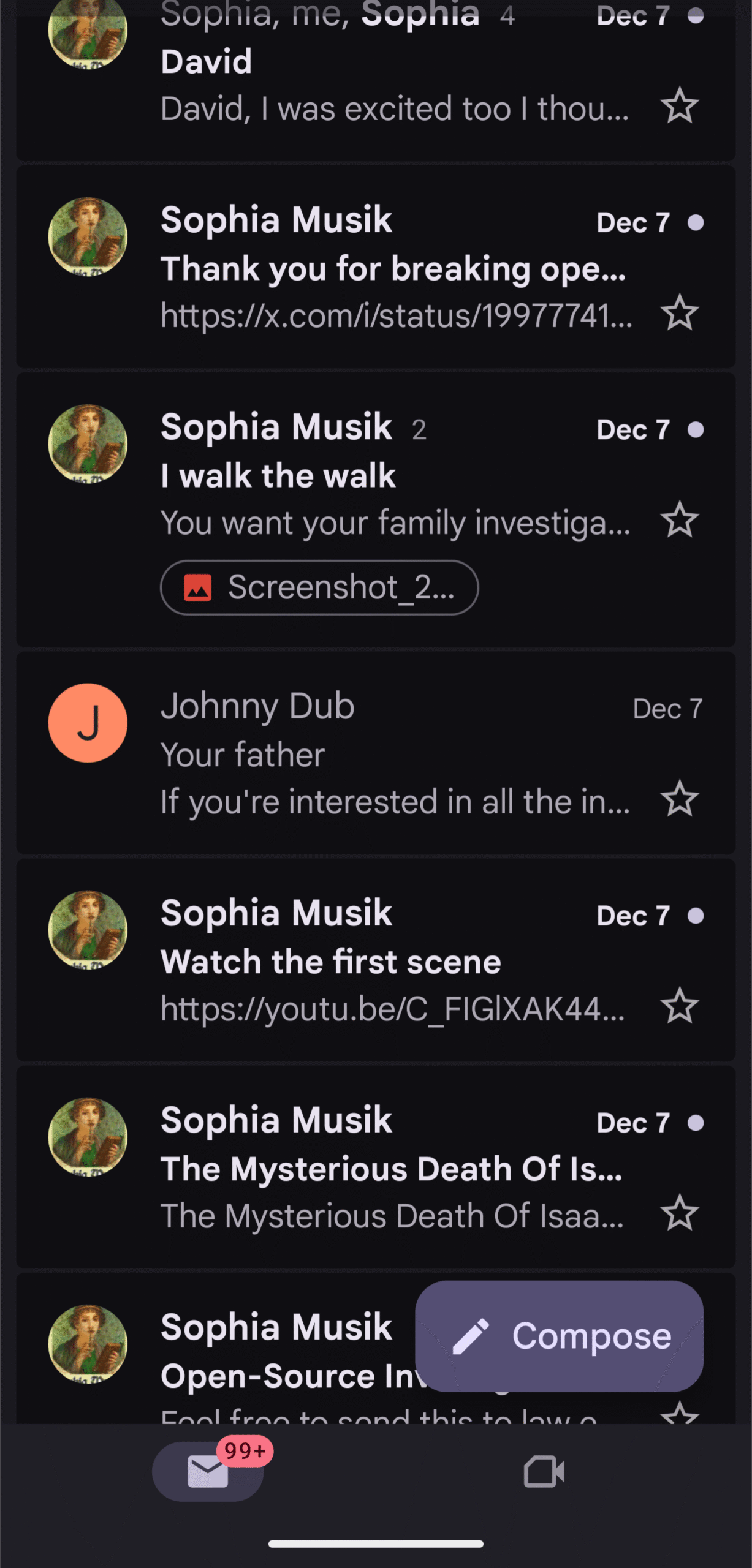The image size is (752, 1568).
Task: Open the Mail tab with 99+ badge
Action: click(x=208, y=1471)
